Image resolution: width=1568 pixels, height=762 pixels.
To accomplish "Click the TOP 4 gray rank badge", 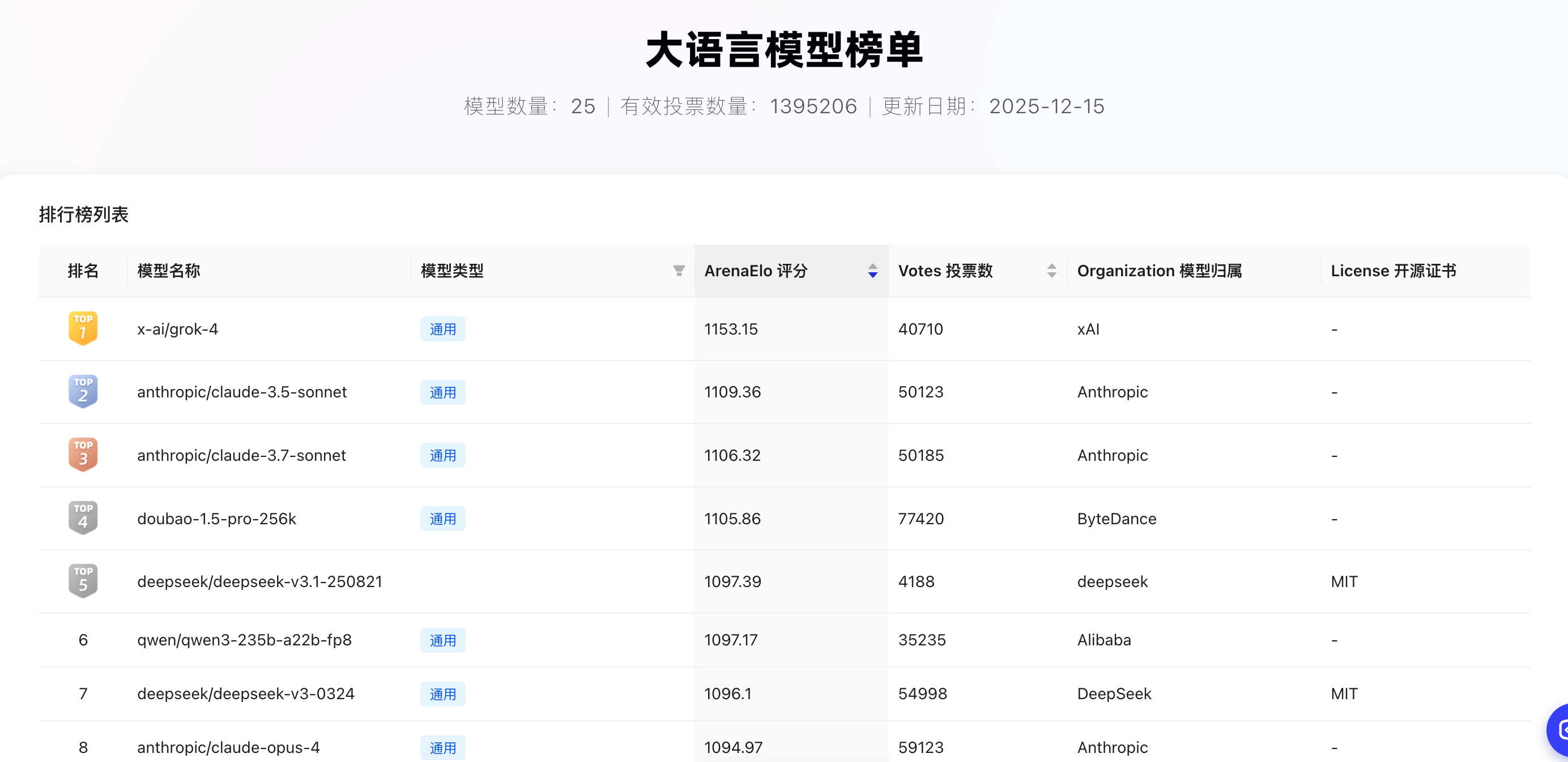I will 83,518.
